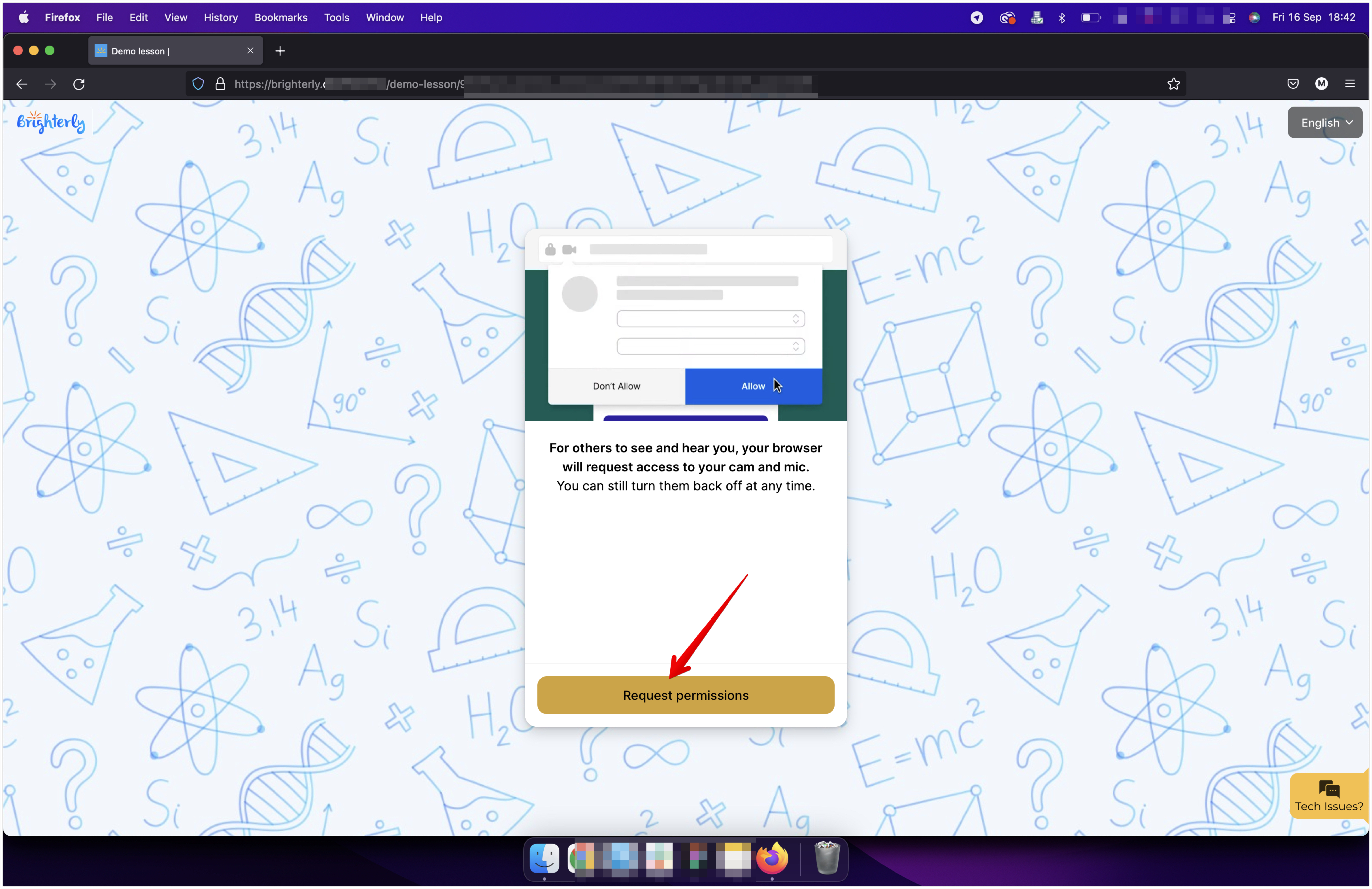Screen dimensions: 1372x889
Task: Close the Demo lesson tab
Action: (250, 51)
